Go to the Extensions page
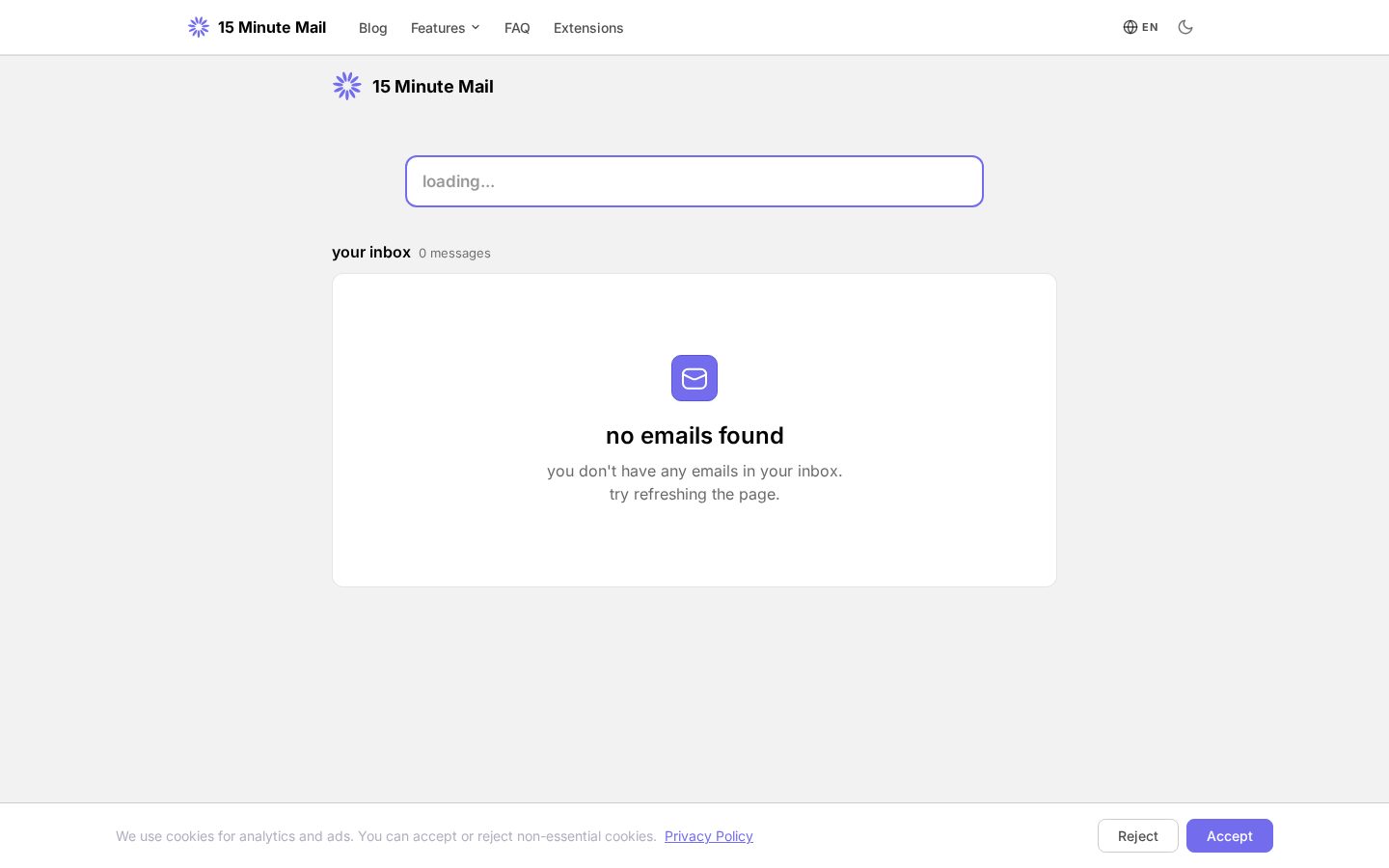Viewport: 1389px width, 868px height. click(x=588, y=28)
